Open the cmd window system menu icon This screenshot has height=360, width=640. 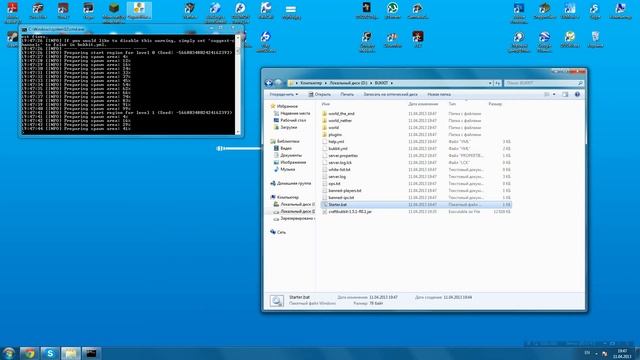[x=24, y=29]
